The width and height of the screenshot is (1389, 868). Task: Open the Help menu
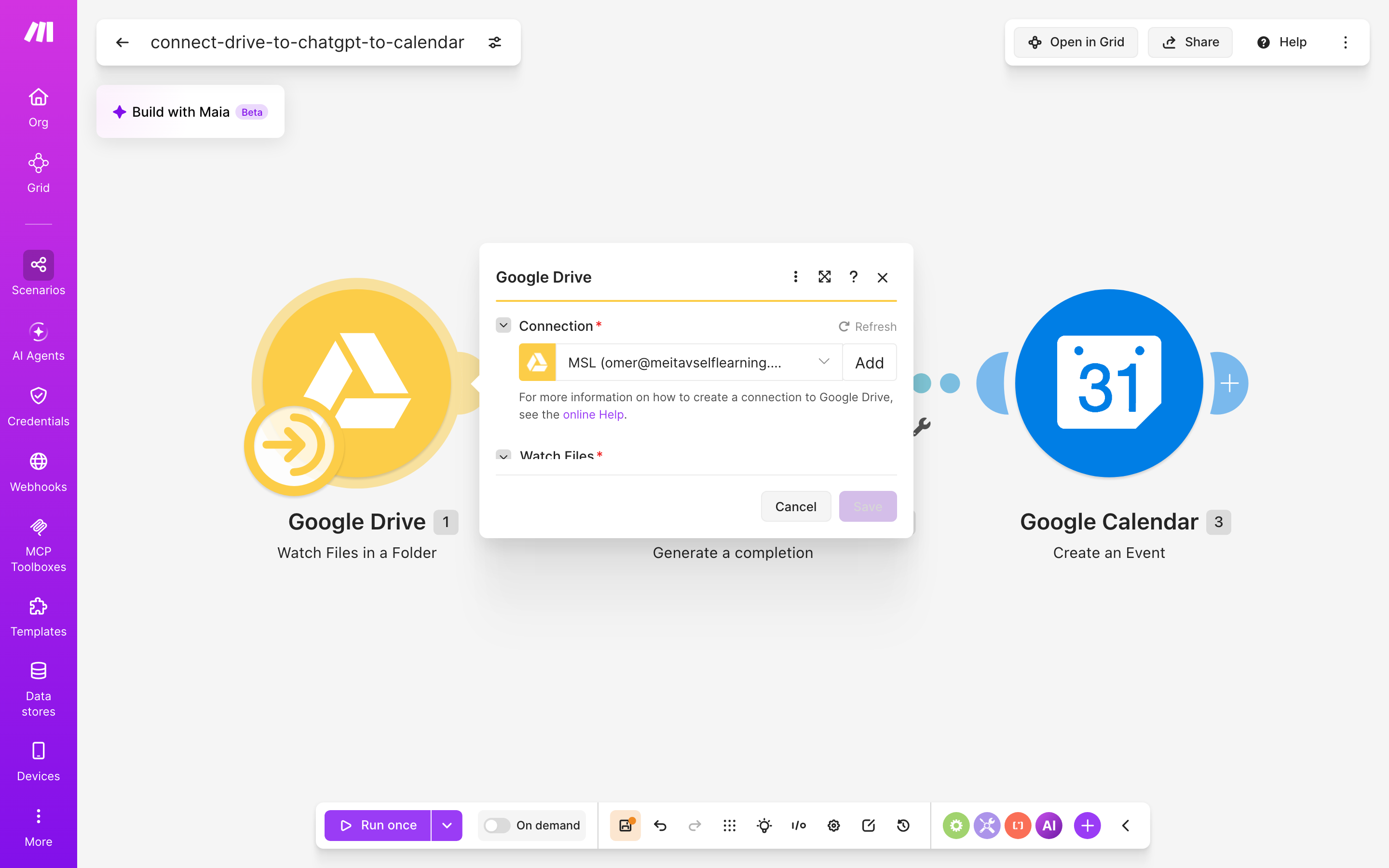1281,42
